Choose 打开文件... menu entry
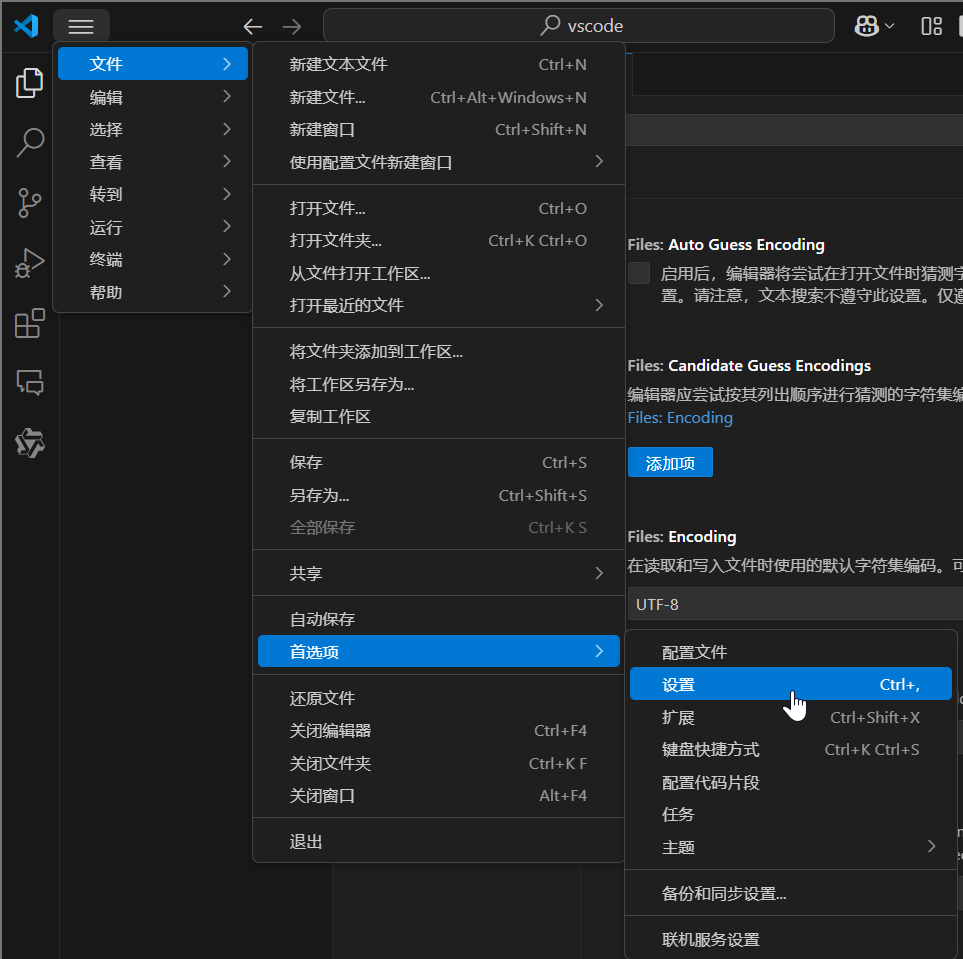Image resolution: width=963 pixels, height=959 pixels. (439, 208)
